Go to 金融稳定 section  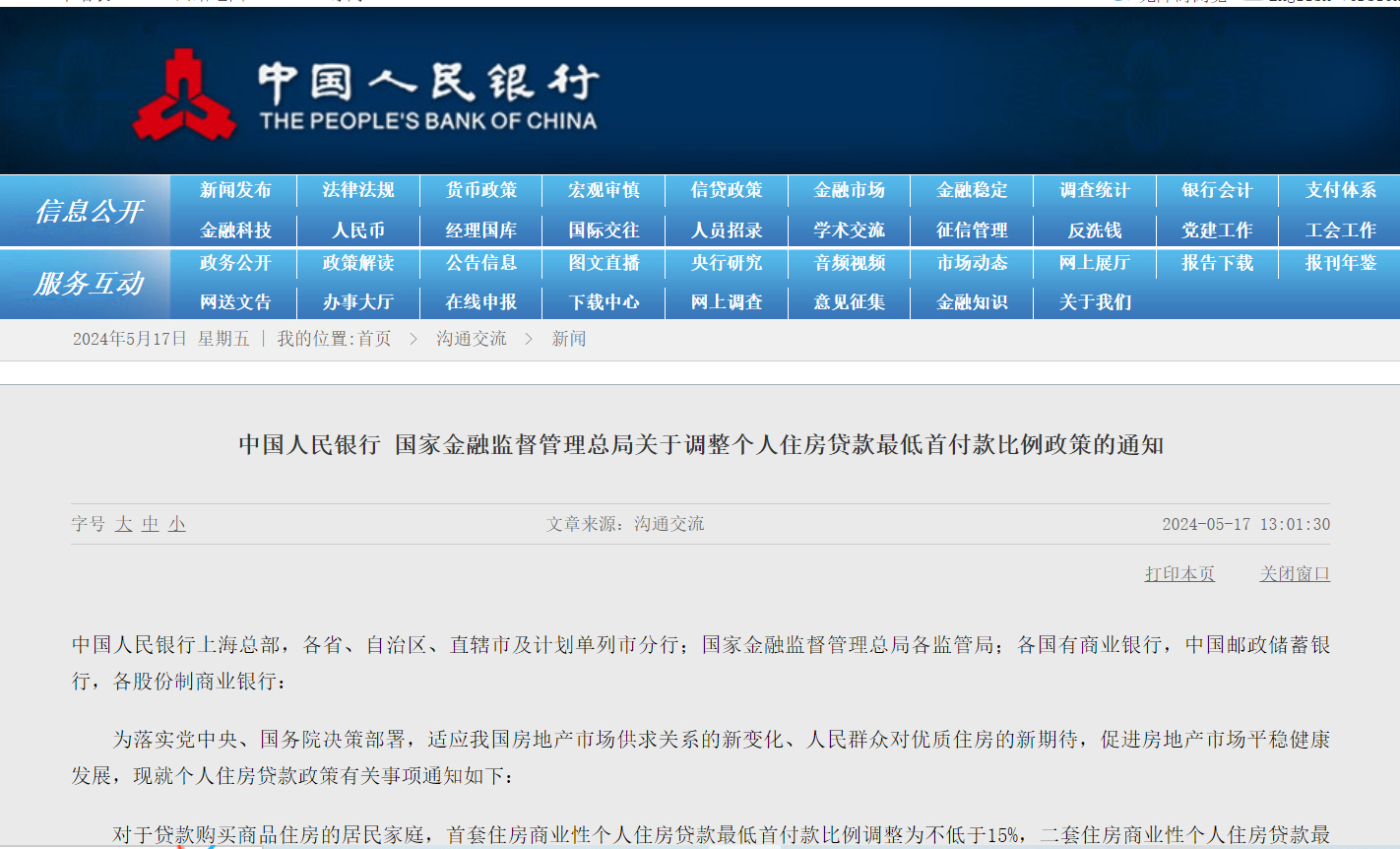pyautogui.click(x=972, y=190)
